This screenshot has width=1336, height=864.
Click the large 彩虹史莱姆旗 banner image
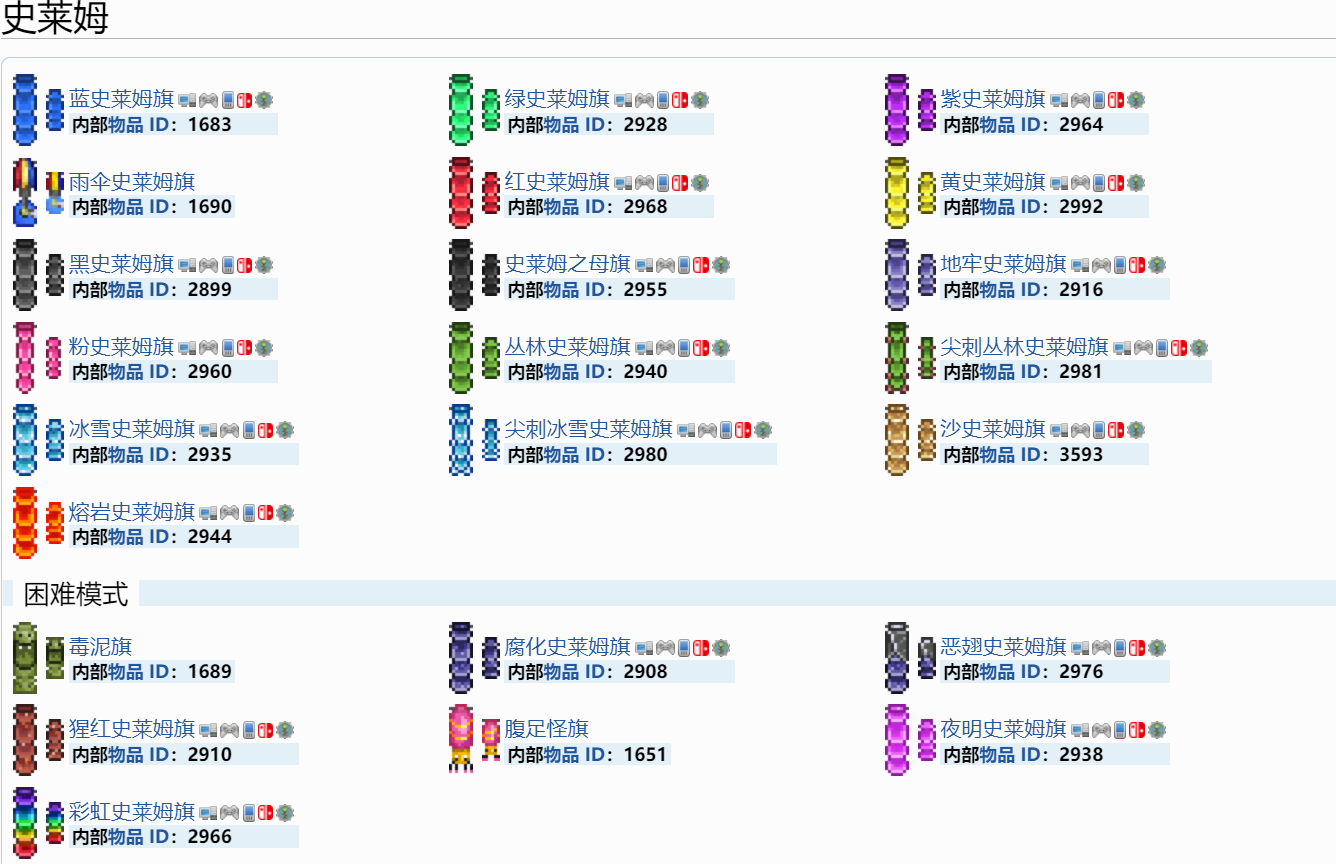point(25,822)
